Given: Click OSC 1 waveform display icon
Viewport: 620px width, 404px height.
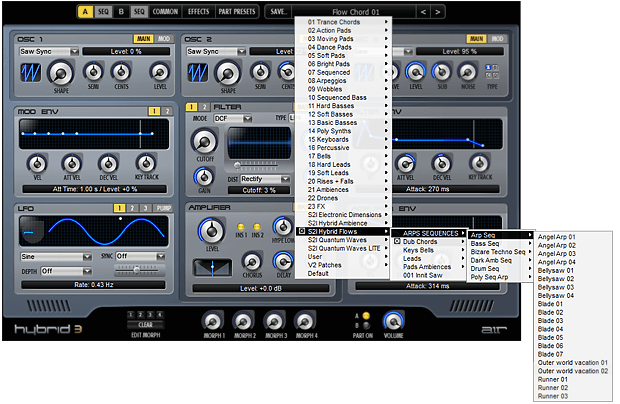Looking at the screenshot, I should pyautogui.click(x=30, y=73).
